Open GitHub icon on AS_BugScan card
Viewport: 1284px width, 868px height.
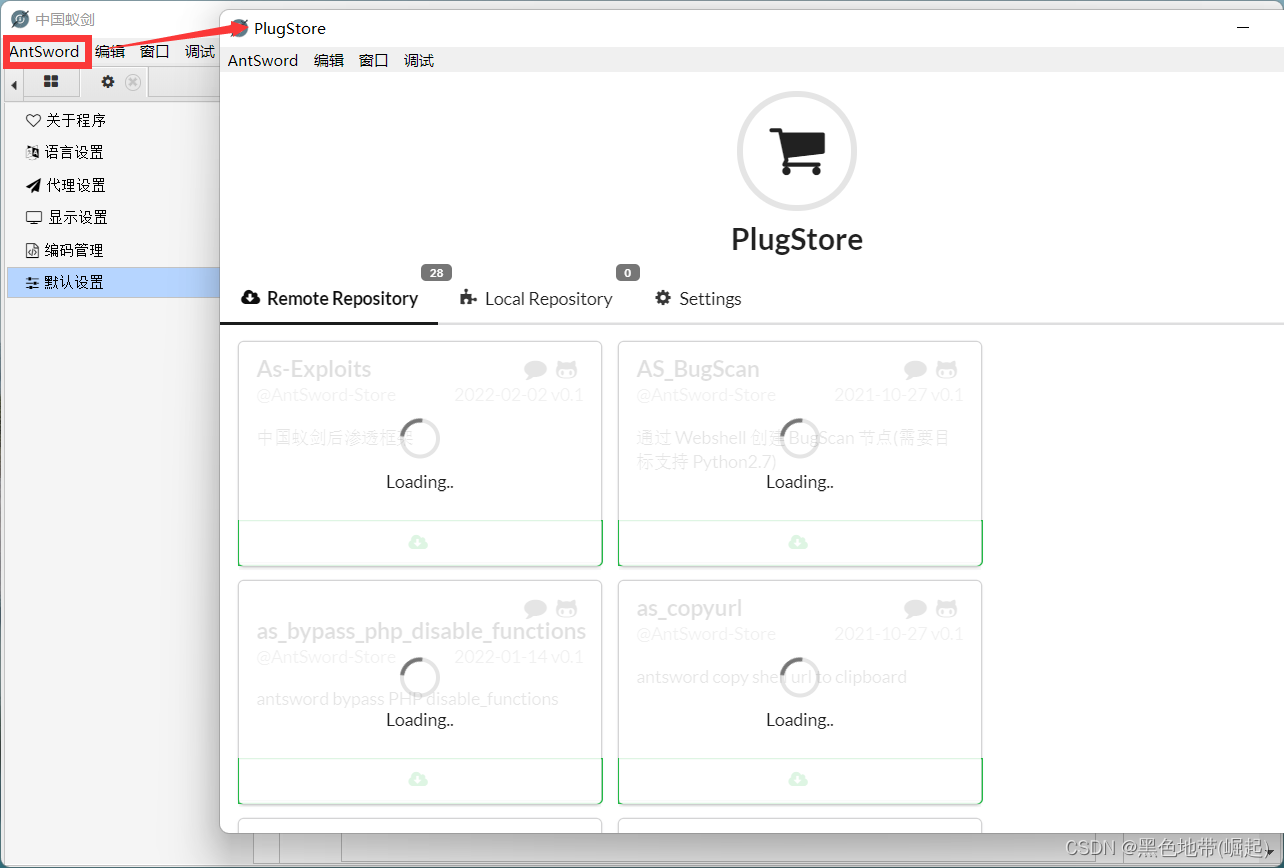point(947,370)
